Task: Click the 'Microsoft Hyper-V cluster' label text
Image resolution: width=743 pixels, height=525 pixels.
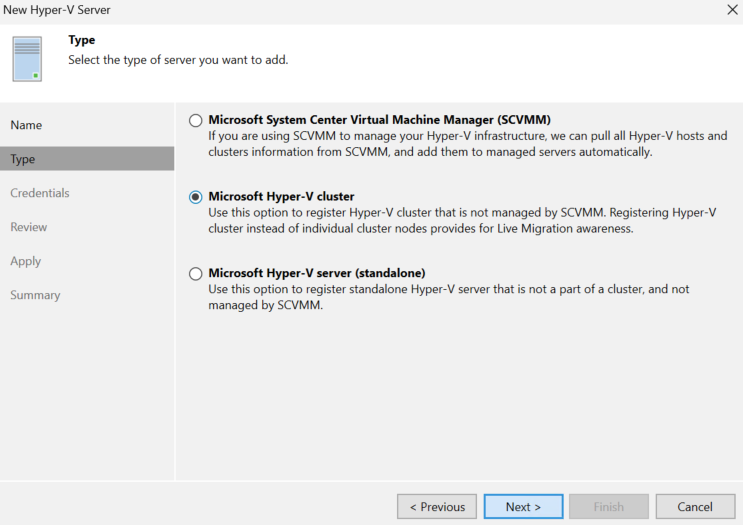Action: [281, 197]
